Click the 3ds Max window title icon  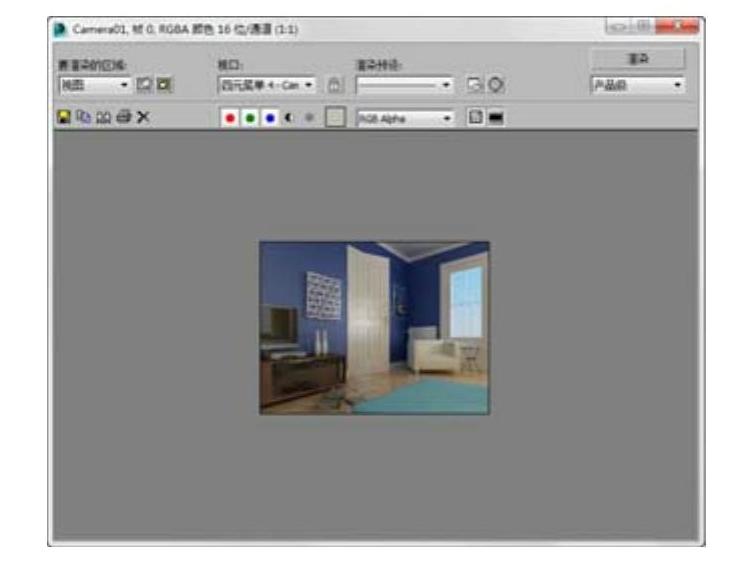60,30
